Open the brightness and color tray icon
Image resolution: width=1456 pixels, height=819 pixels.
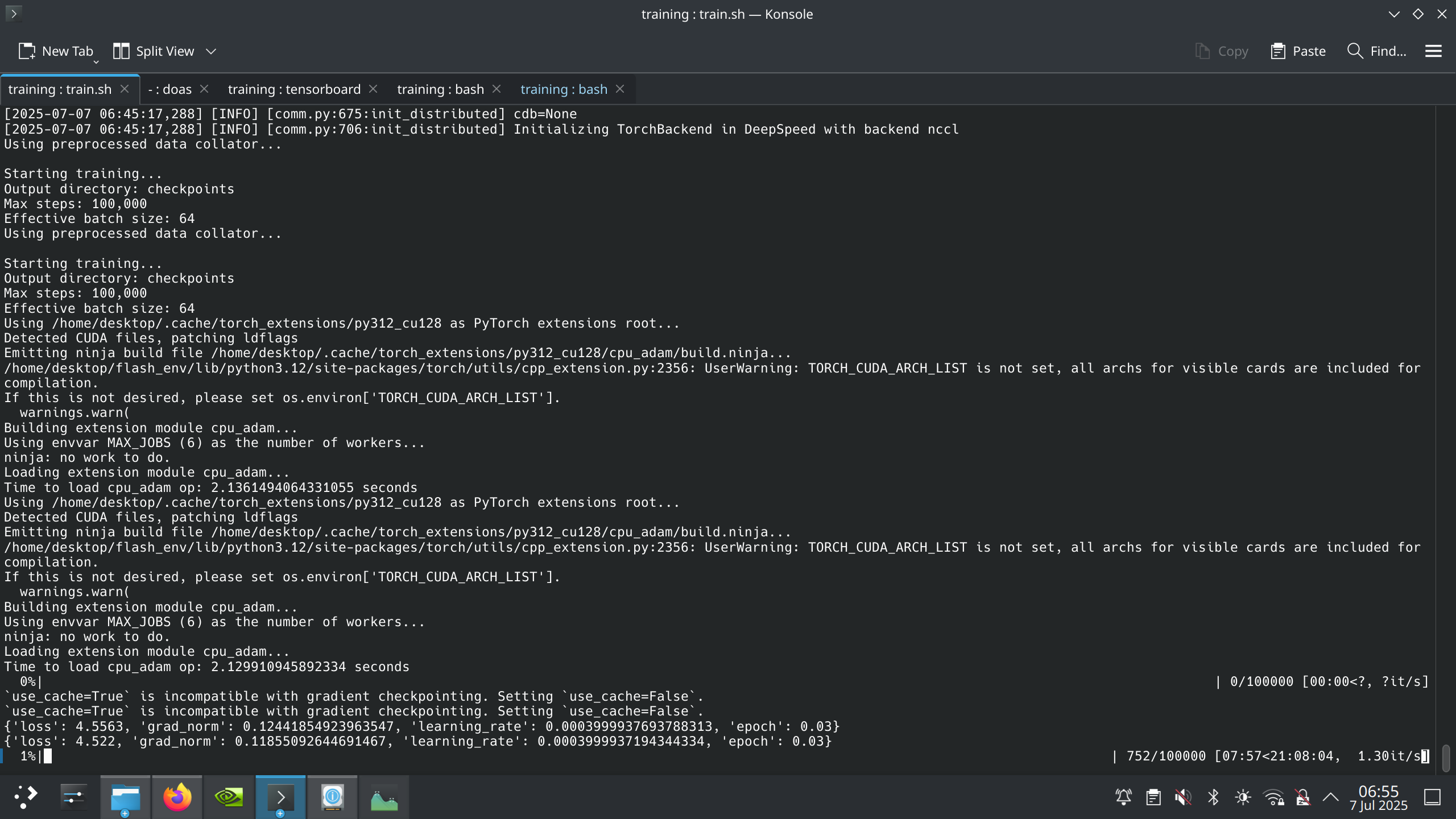coord(1243,797)
